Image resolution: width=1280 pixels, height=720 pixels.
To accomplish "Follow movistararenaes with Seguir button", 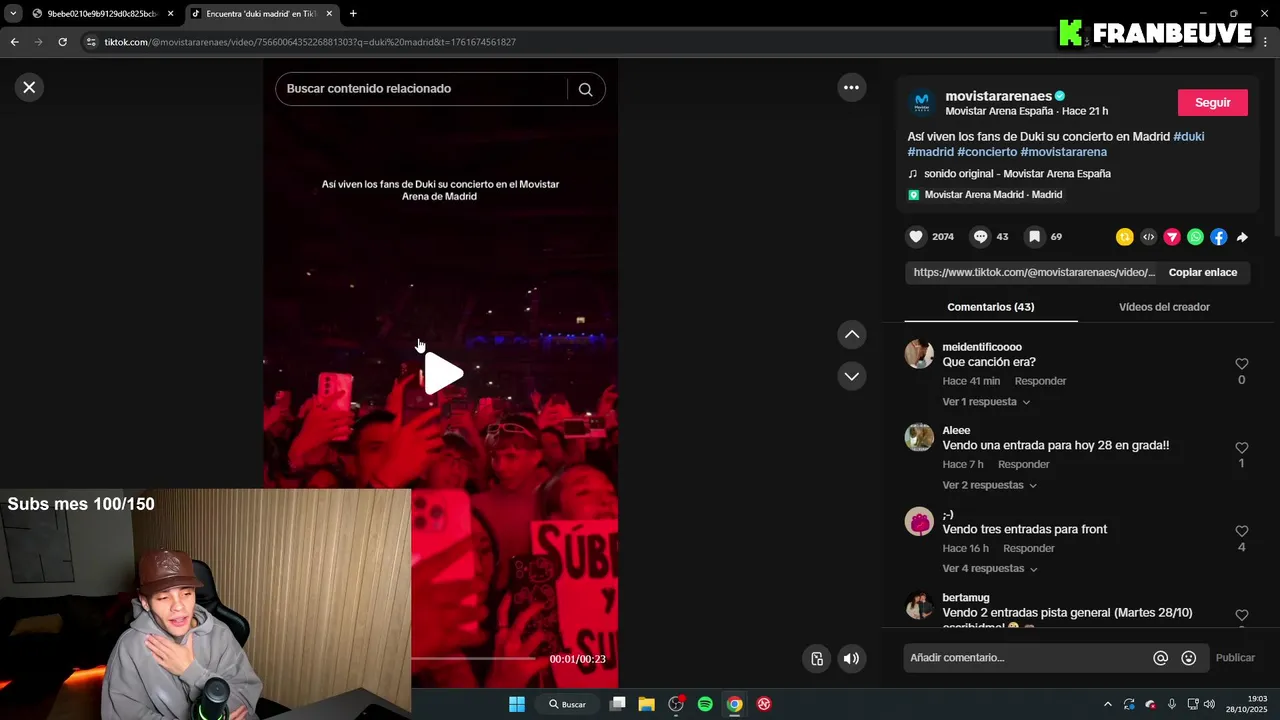I will 1212,103.
